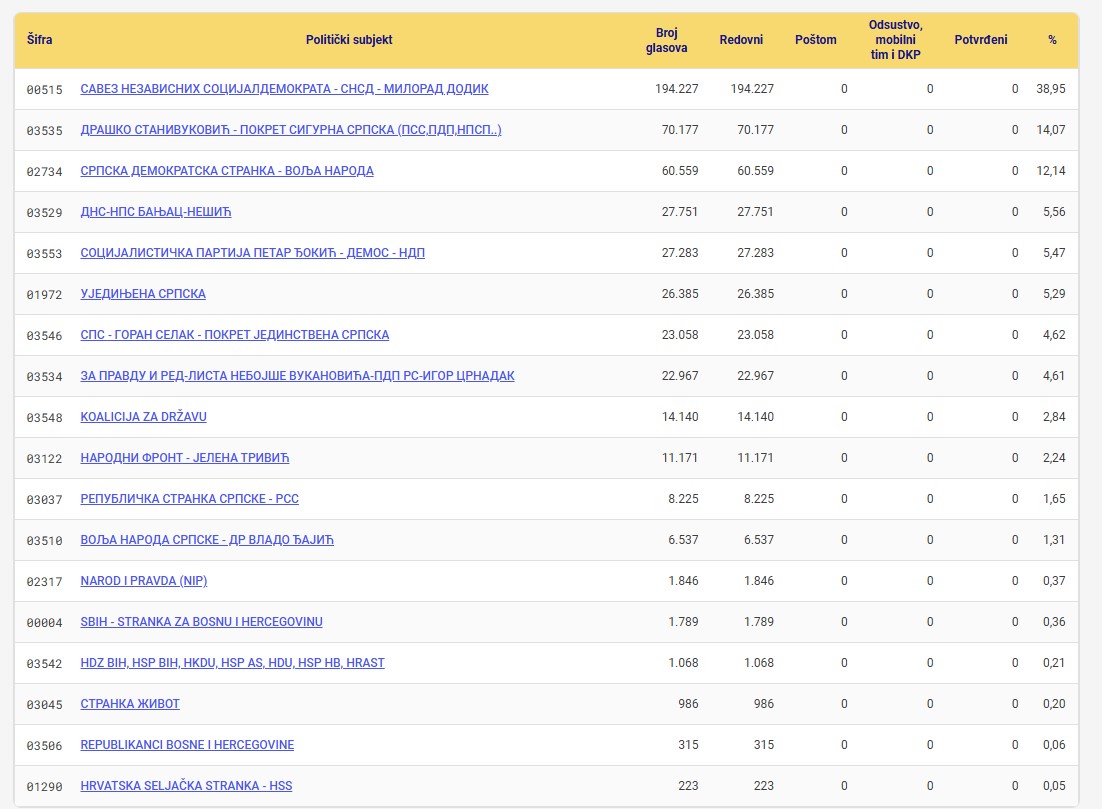The width and height of the screenshot is (1102, 809).
Task: Open the Странка Живот link
Action: pyautogui.click(x=130, y=704)
